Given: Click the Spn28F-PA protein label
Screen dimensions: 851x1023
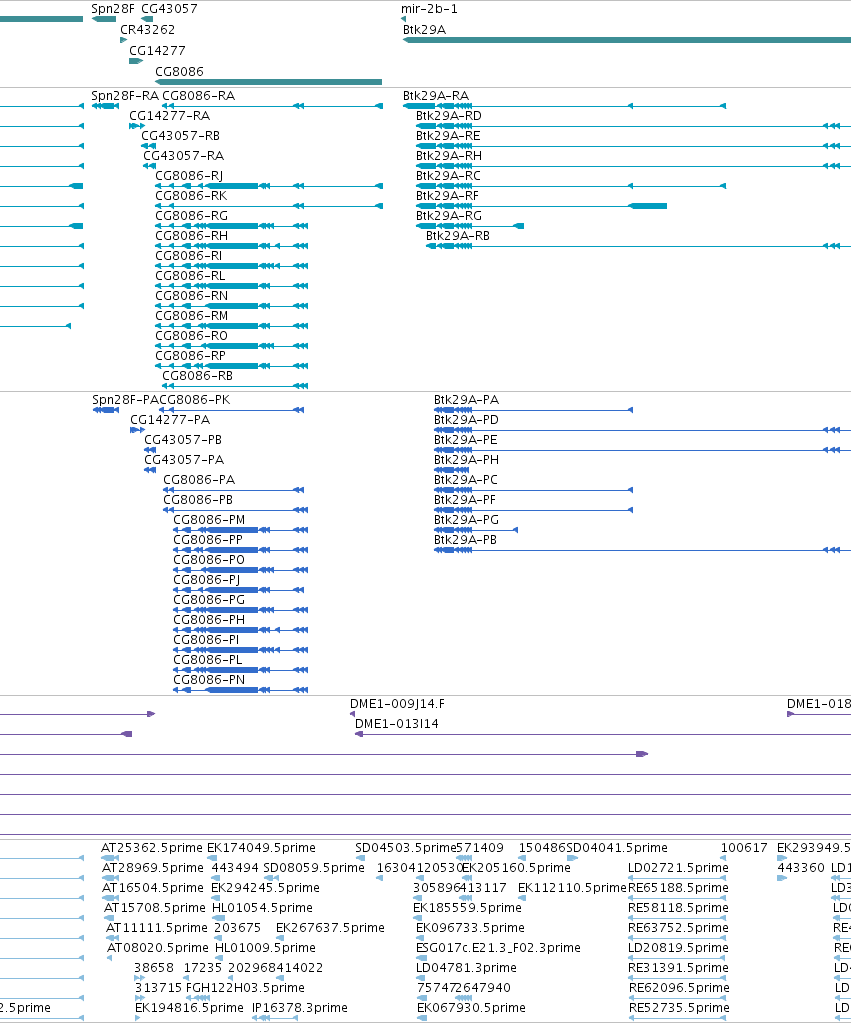Looking at the screenshot, I should 126,399.
